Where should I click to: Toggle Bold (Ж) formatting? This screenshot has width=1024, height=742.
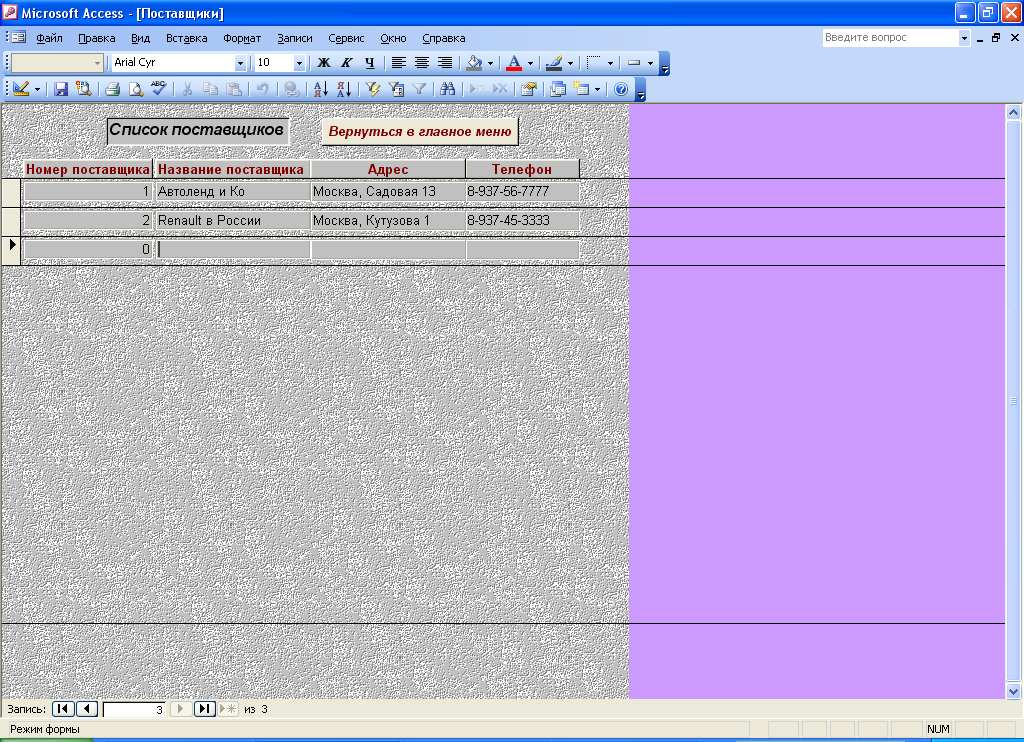324,63
